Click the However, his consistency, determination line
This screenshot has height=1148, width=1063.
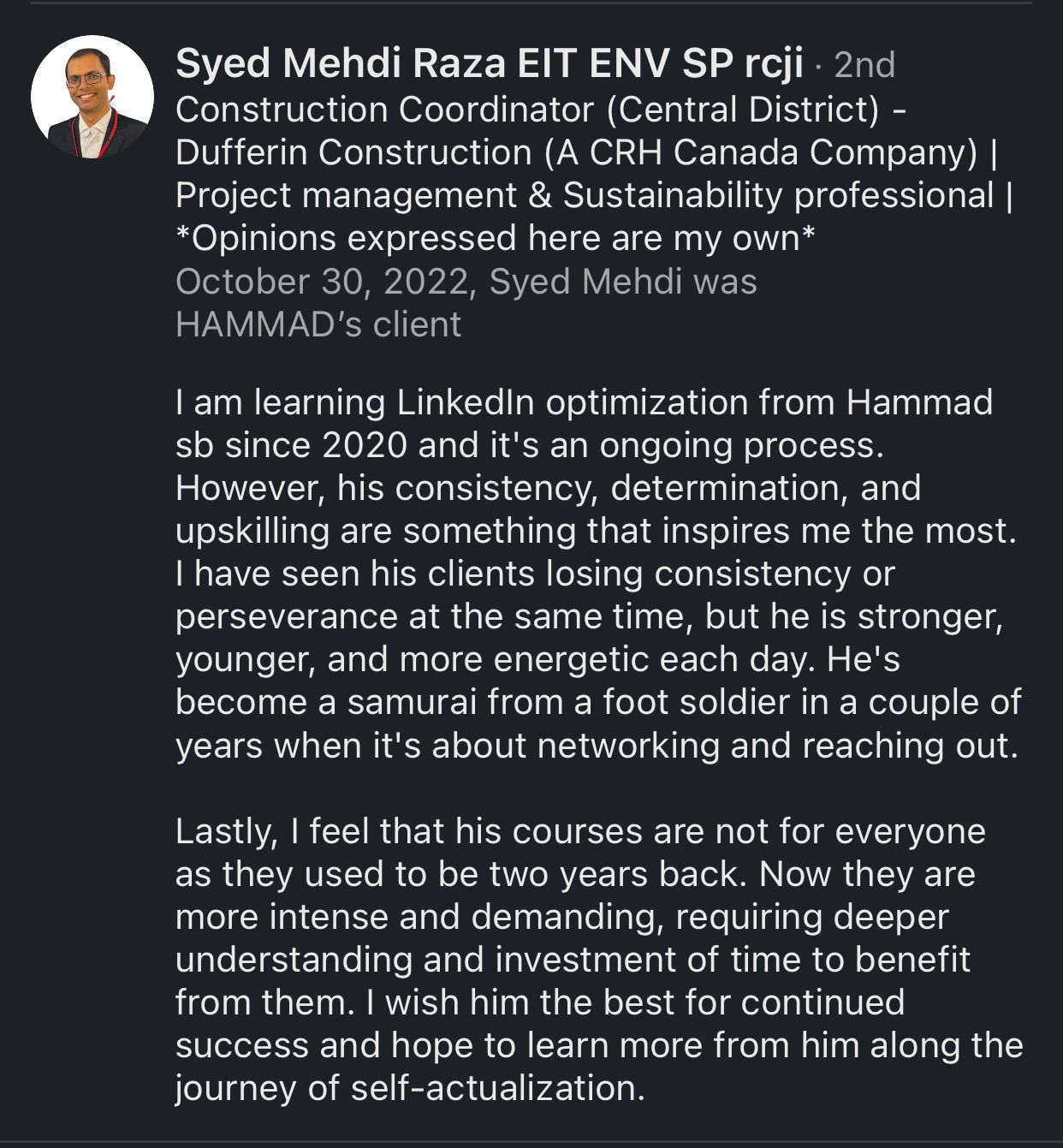click(548, 488)
